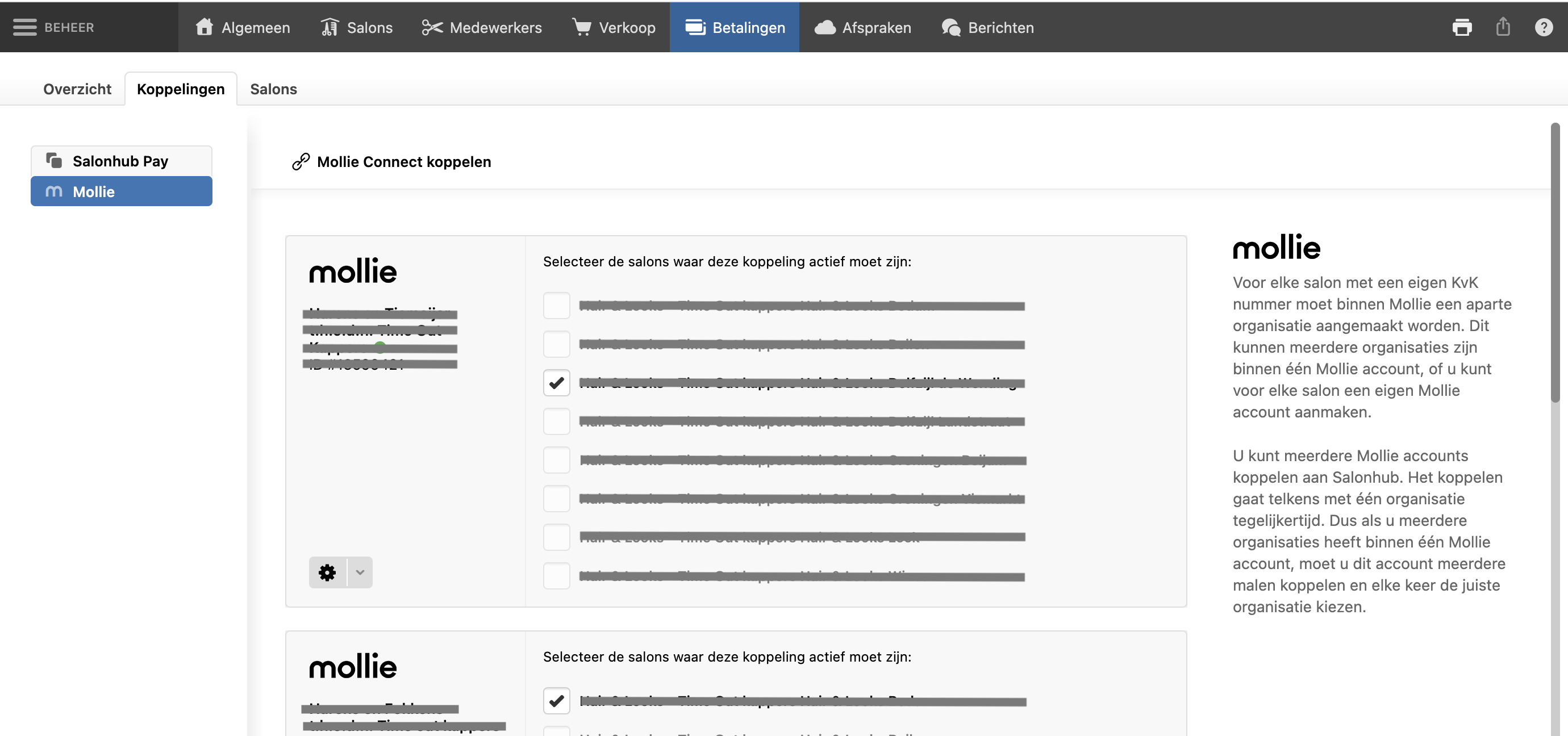Expand the dropdown arrow beside the gear button
The image size is (1568, 736).
click(x=360, y=572)
